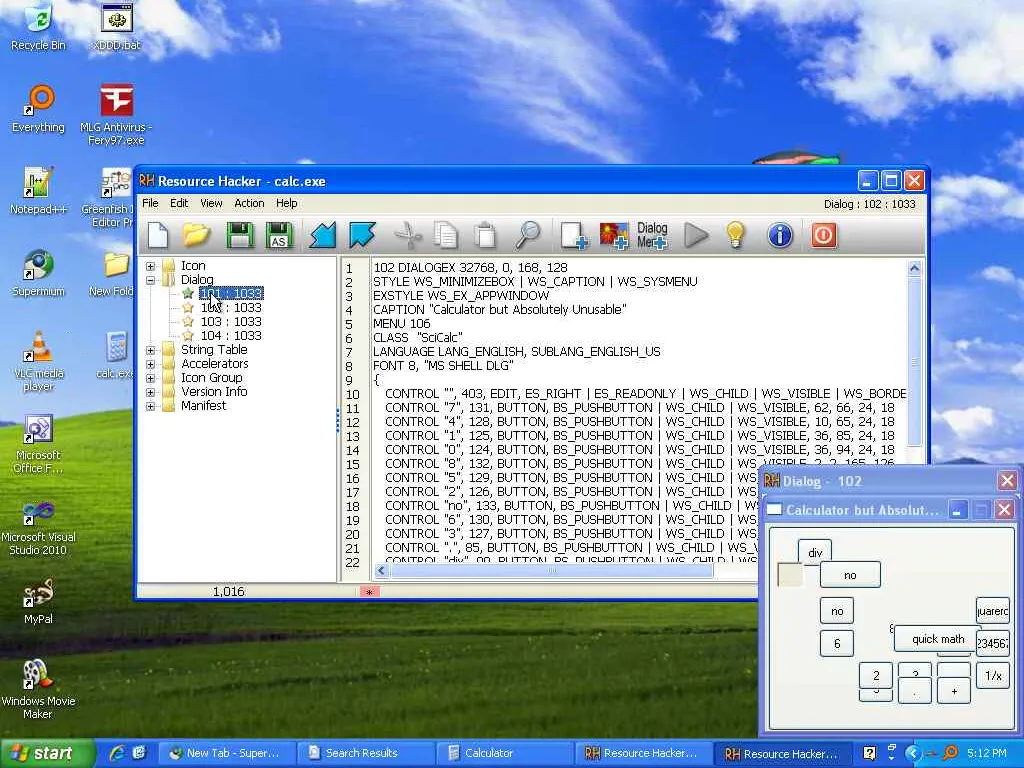Select the MyPal desktop shortcut
The width and height of the screenshot is (1024, 768).
[39, 601]
